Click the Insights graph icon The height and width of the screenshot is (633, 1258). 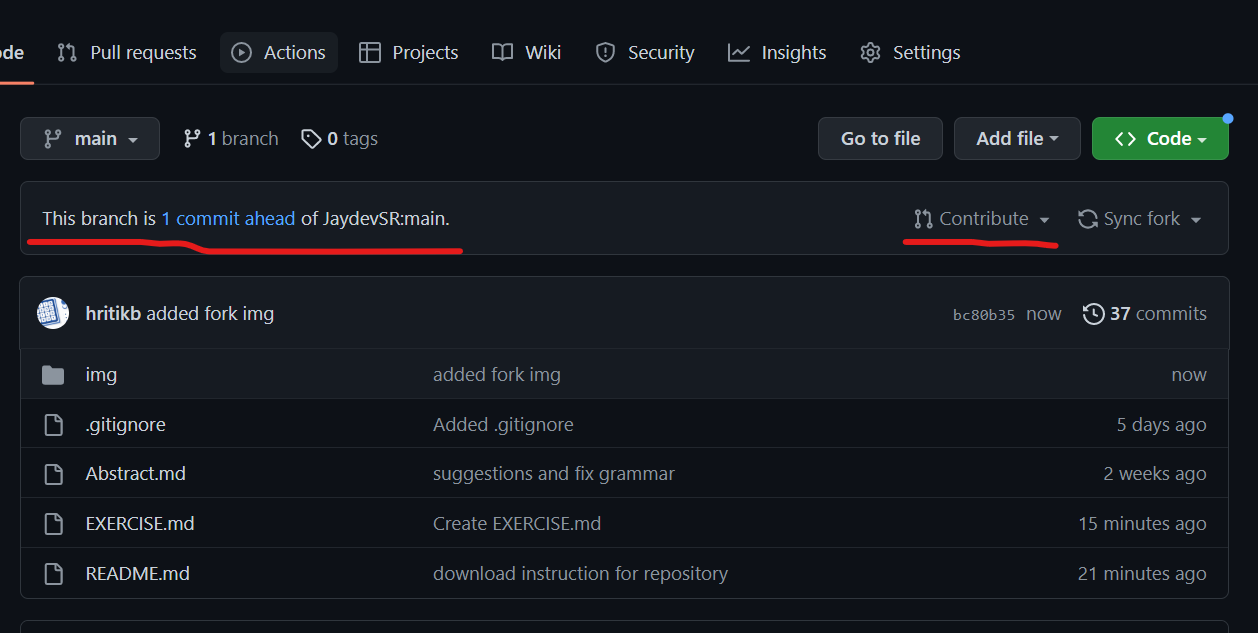739,52
